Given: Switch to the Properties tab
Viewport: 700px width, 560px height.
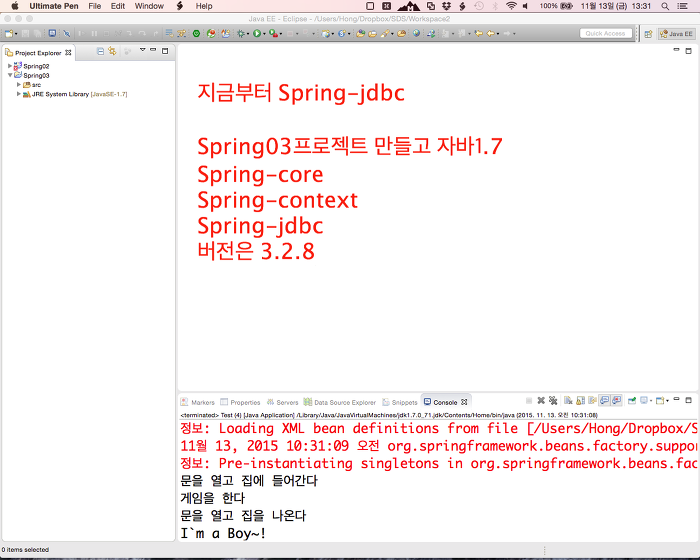Looking at the screenshot, I should (240, 402).
